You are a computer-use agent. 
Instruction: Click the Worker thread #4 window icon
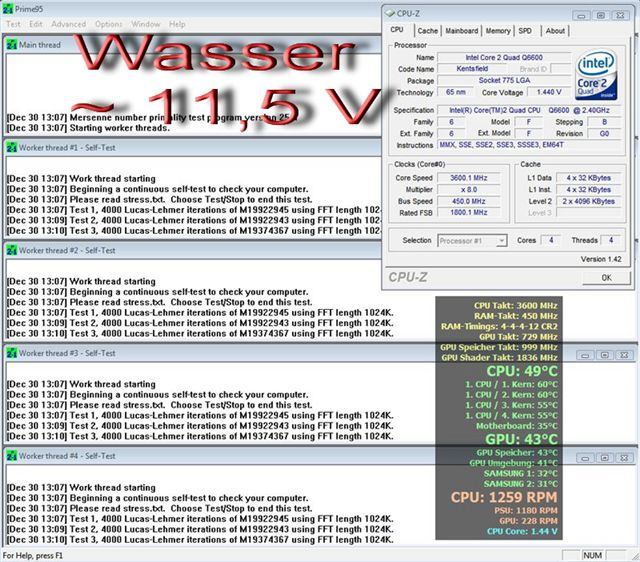click(11, 456)
